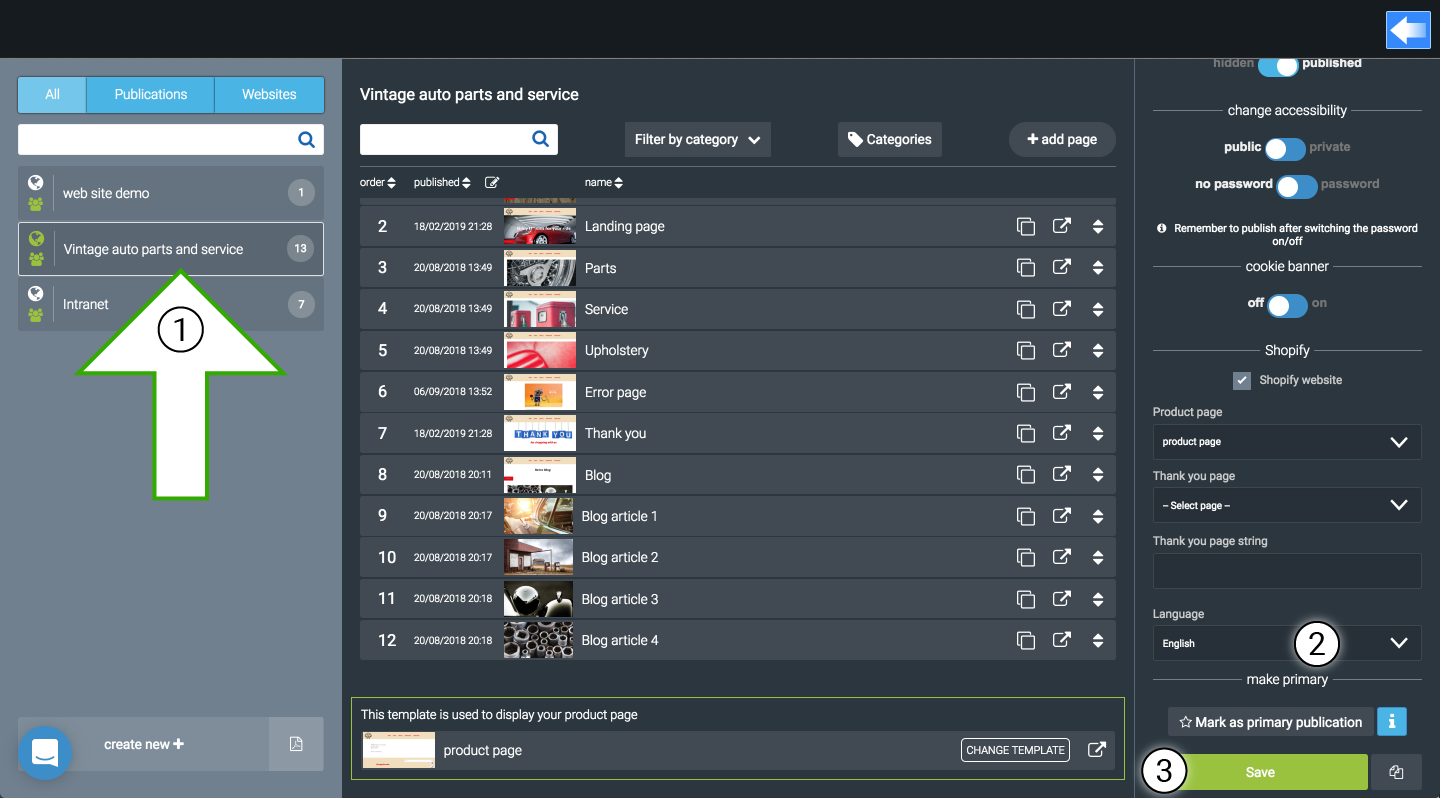
Task: Click the blue info icon near primary publication
Action: [1392, 721]
